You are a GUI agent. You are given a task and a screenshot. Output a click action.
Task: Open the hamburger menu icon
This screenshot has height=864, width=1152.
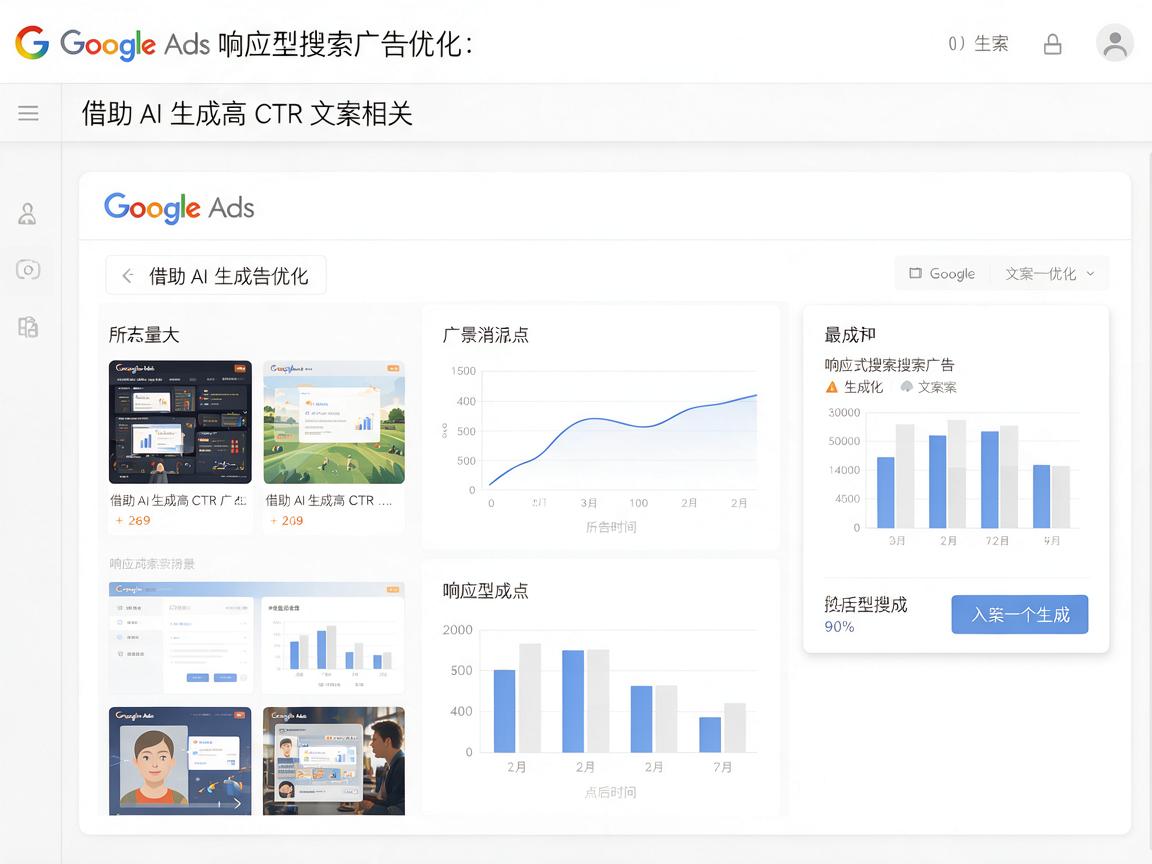click(28, 113)
